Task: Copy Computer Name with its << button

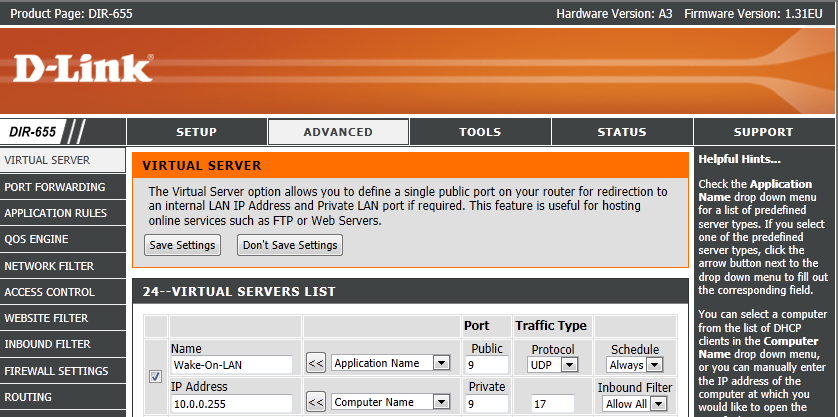Action: click(x=316, y=403)
